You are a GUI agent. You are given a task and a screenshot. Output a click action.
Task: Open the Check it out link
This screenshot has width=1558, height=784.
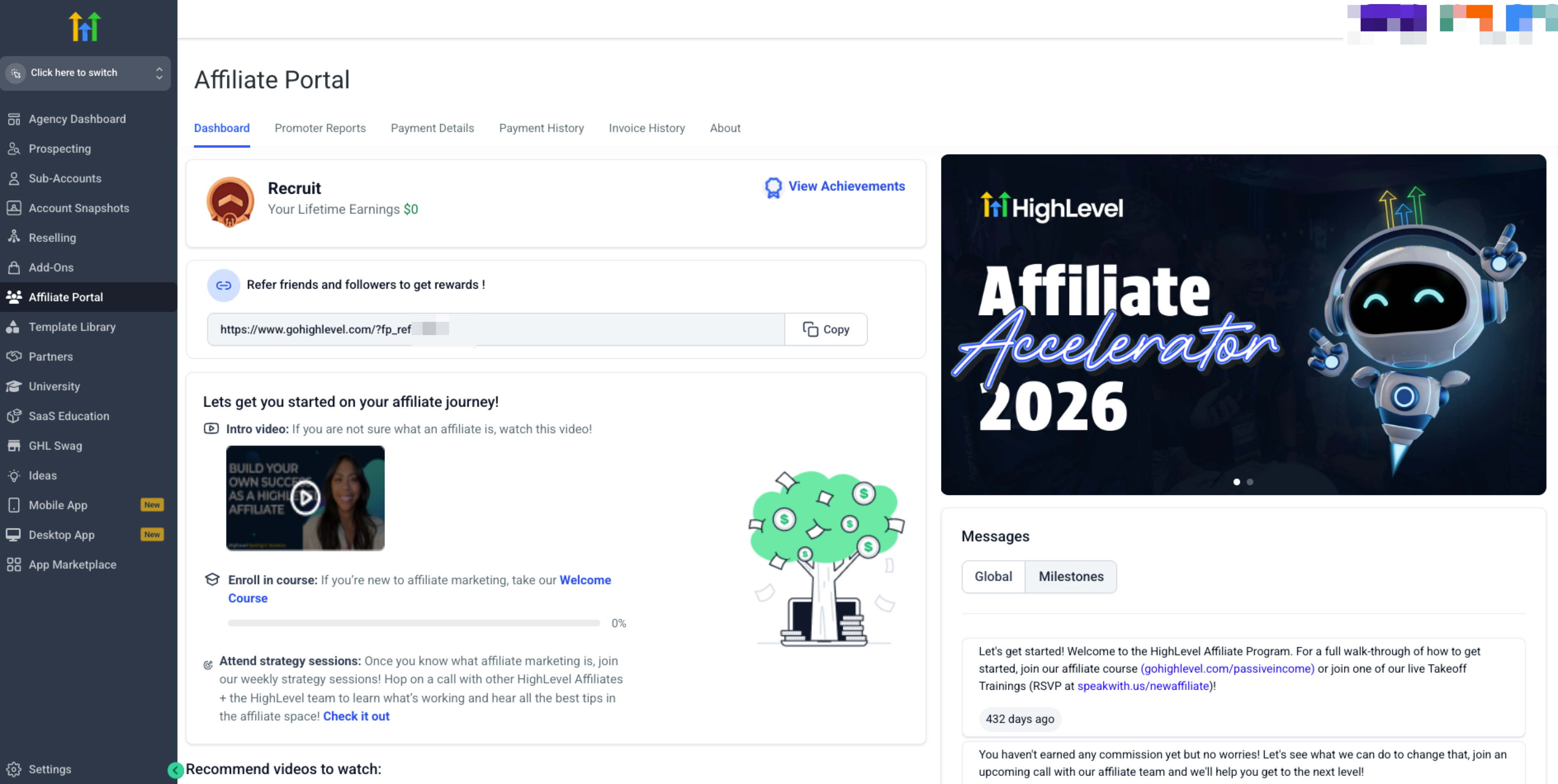coord(356,716)
